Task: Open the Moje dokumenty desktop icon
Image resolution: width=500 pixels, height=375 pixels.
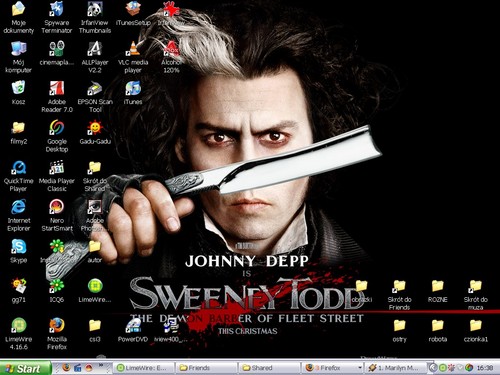Action: (x=18, y=17)
